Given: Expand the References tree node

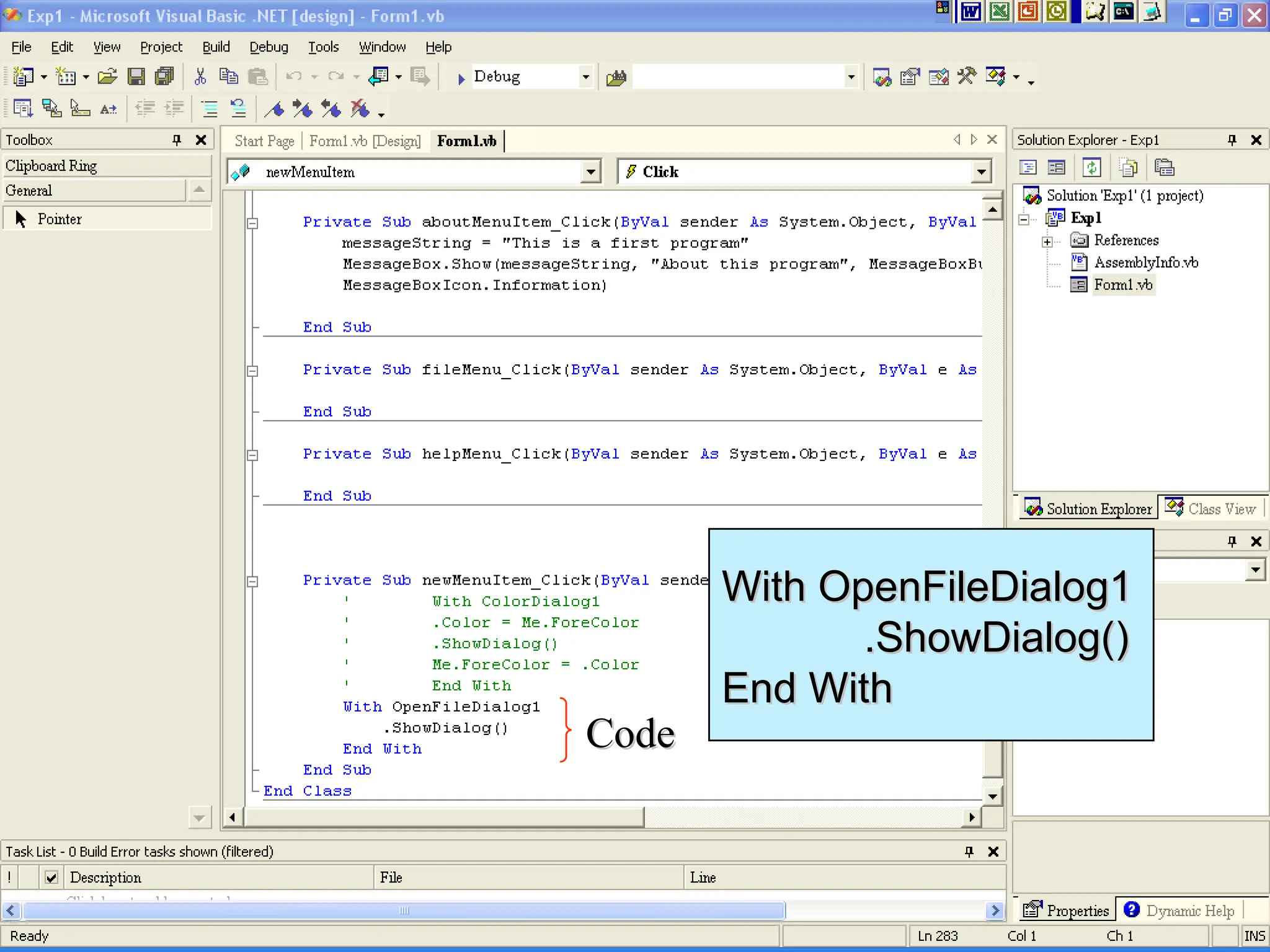Looking at the screenshot, I should coord(1047,242).
